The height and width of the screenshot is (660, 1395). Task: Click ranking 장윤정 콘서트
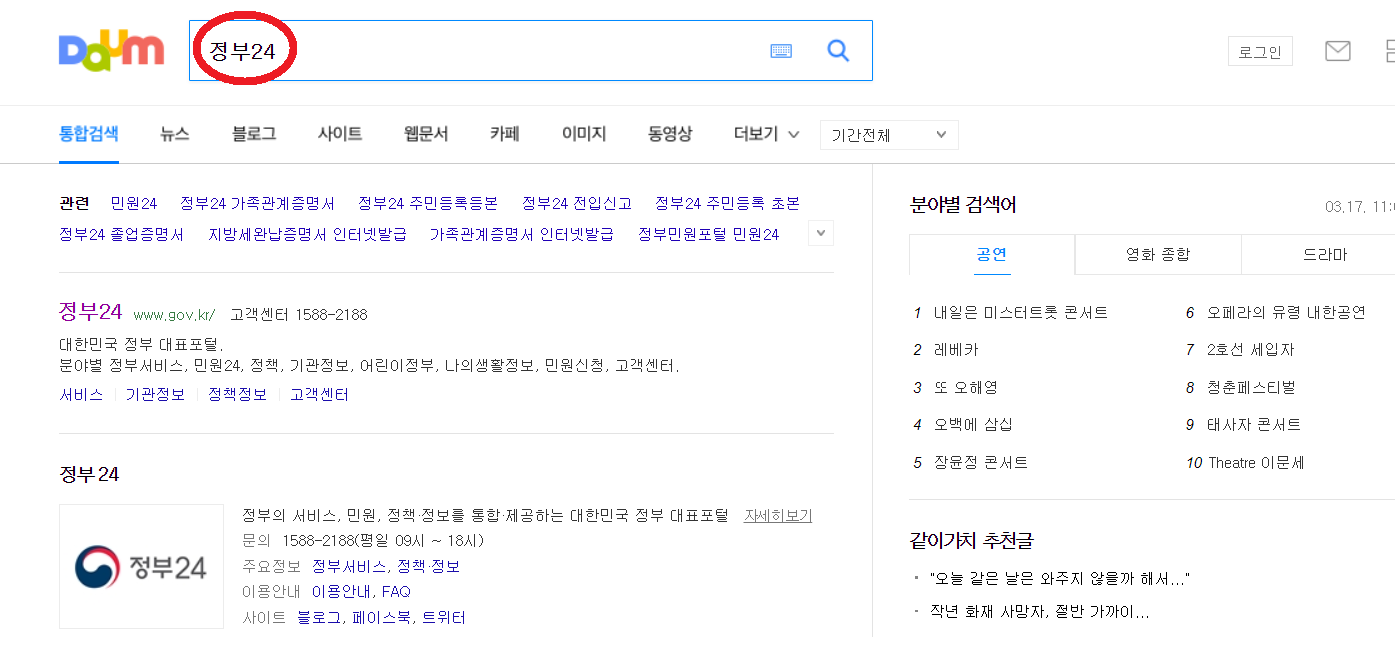point(980,462)
